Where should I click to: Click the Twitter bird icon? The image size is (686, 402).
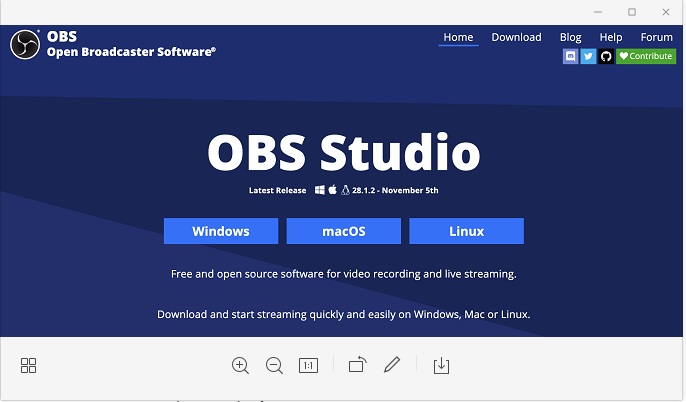click(588, 57)
